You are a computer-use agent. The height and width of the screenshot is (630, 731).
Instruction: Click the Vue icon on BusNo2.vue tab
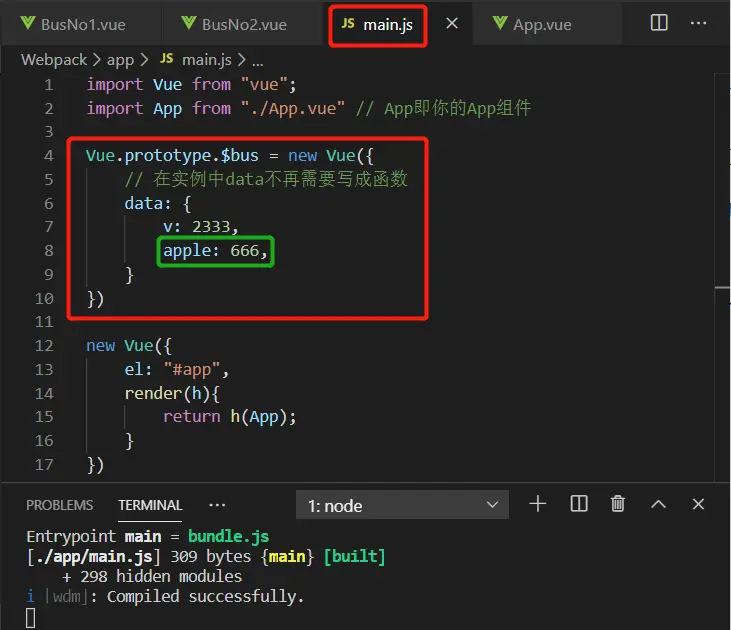(x=189, y=23)
